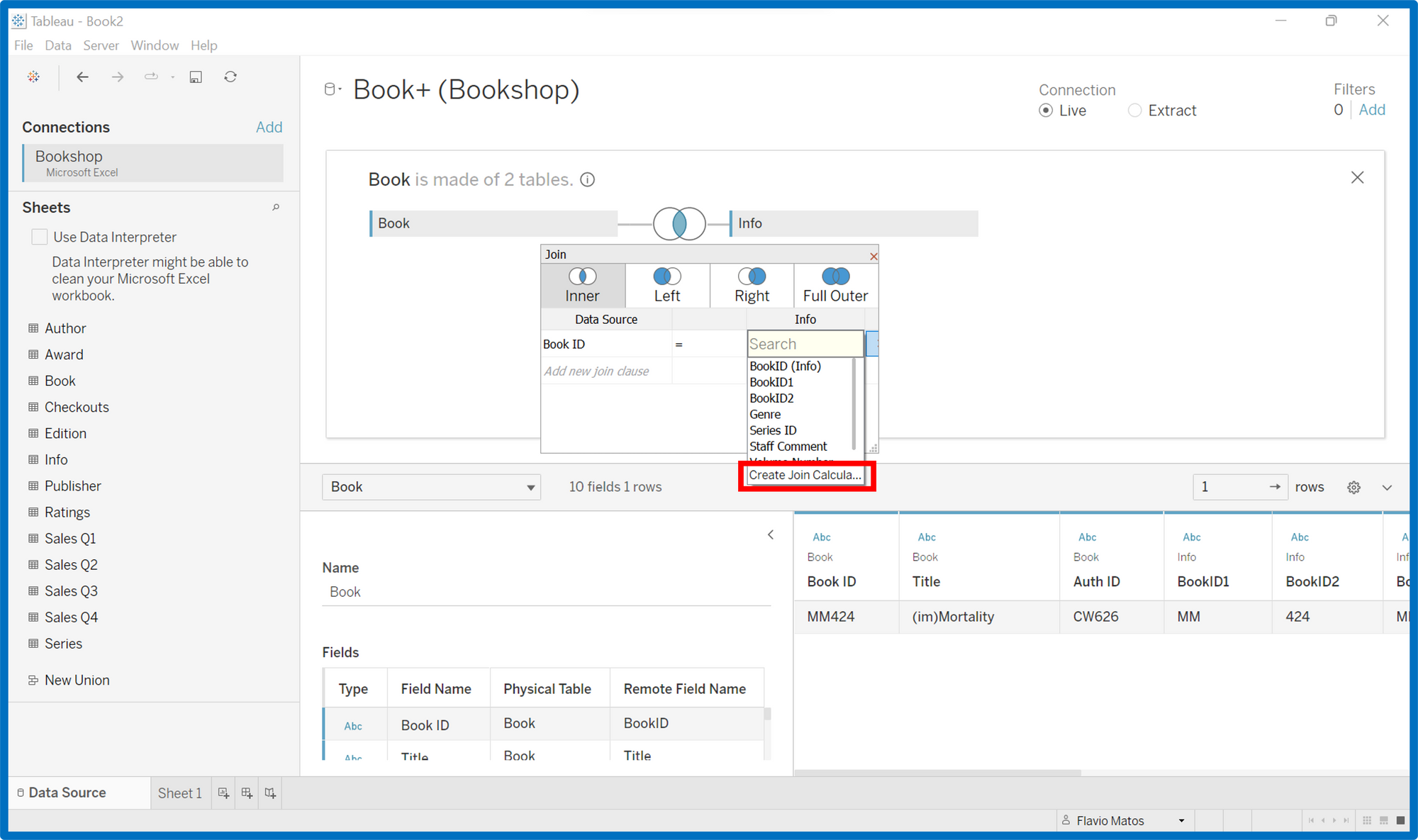The height and width of the screenshot is (840, 1418).
Task: Click the join field Search input box
Action: pos(805,344)
